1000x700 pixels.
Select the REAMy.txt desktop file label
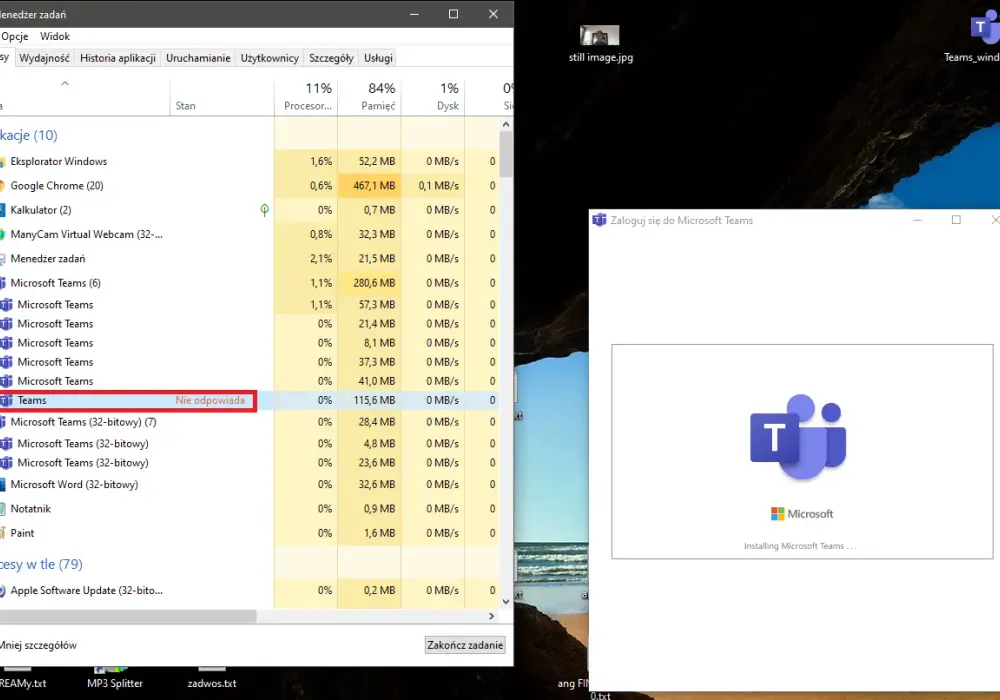pos(23,683)
